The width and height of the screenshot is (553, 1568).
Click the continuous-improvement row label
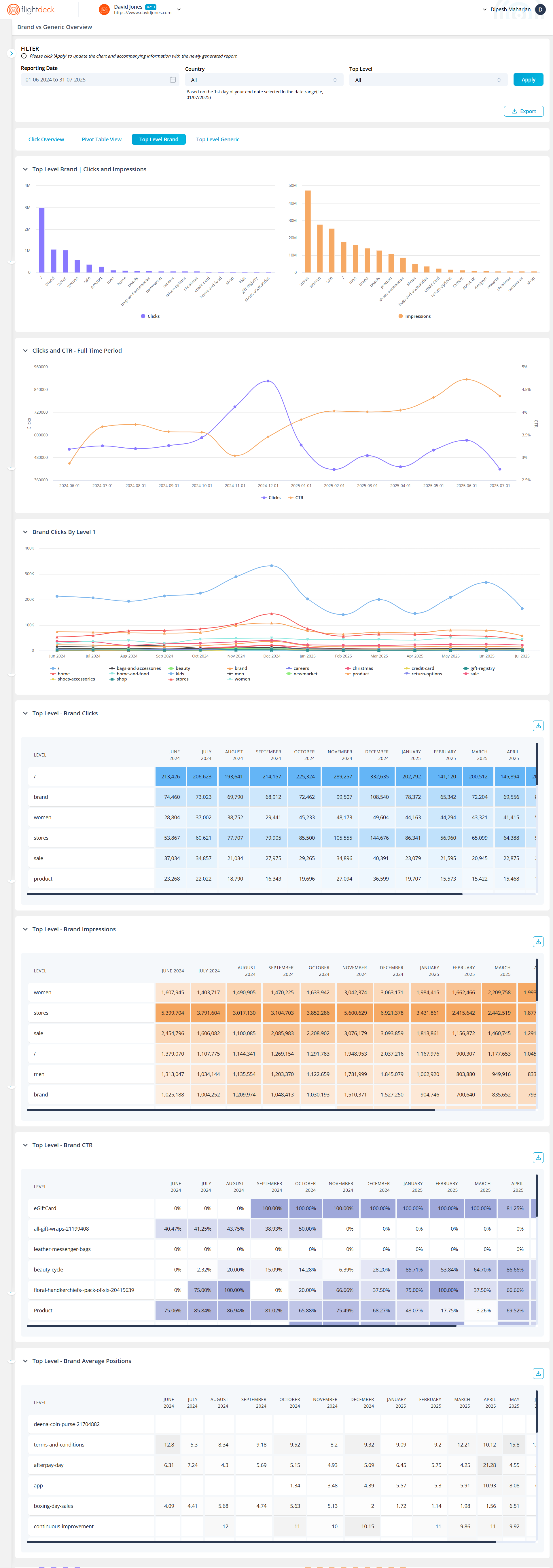63,1527
